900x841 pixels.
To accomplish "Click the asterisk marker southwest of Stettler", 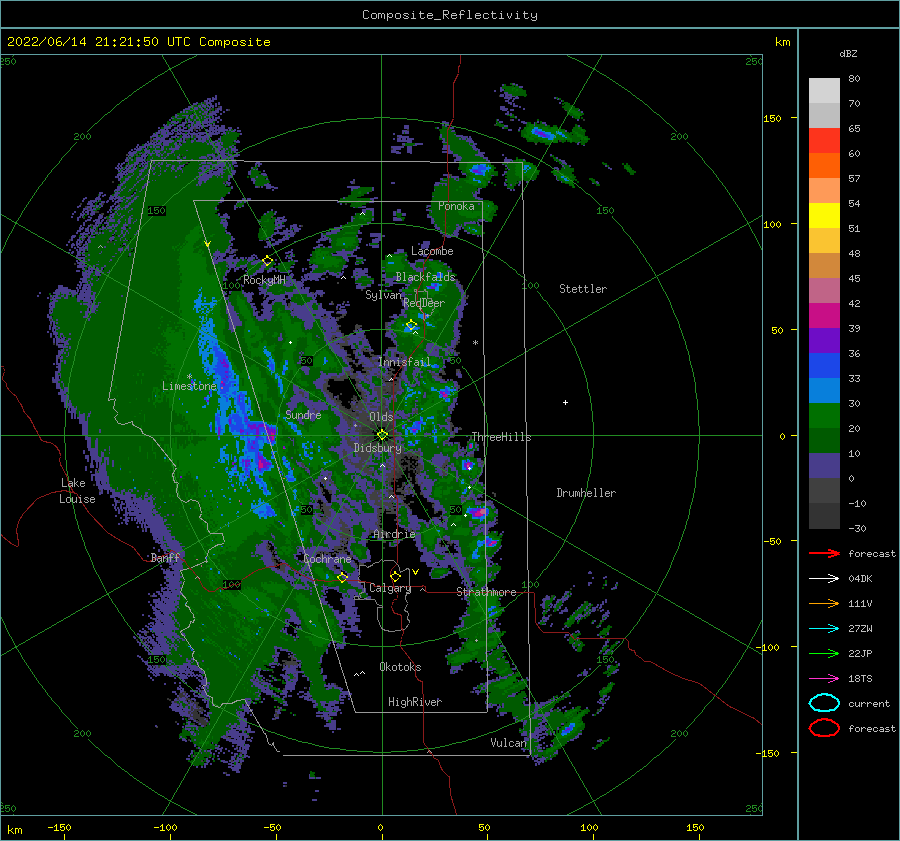I will coord(475,343).
